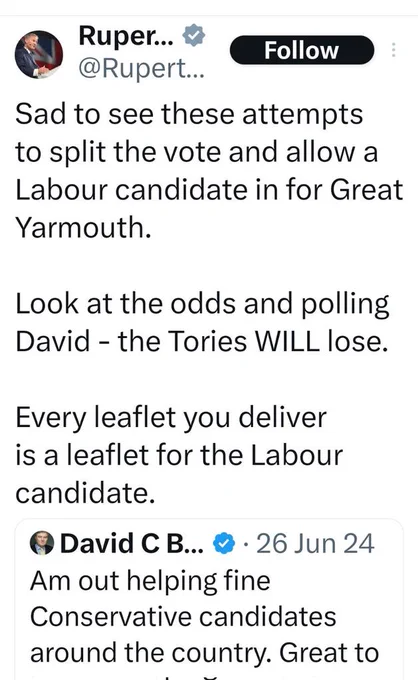Open the three-dot more options menu
Screen dimensions: 418x680
393,50
